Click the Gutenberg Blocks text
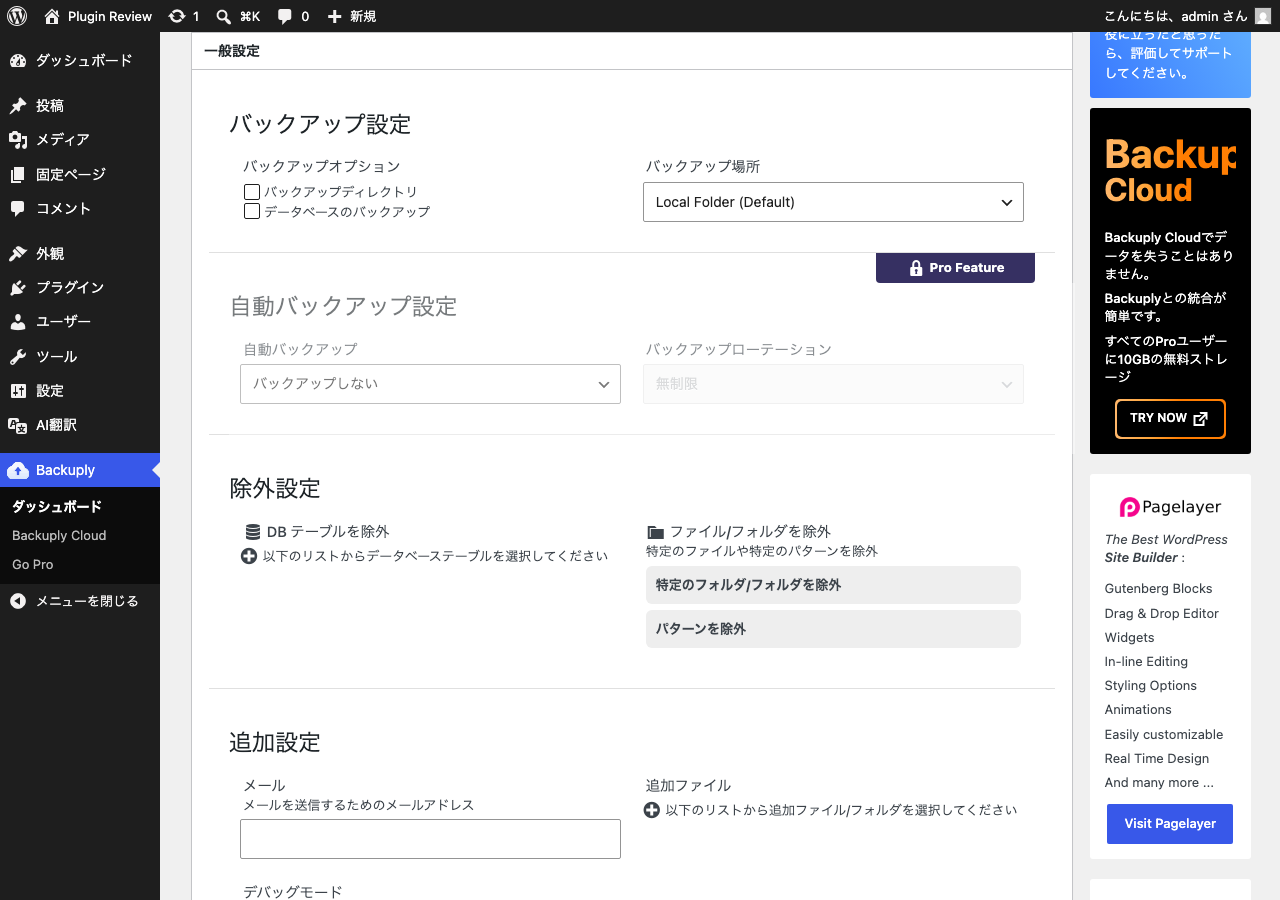The width and height of the screenshot is (1280, 900). [1158, 589]
